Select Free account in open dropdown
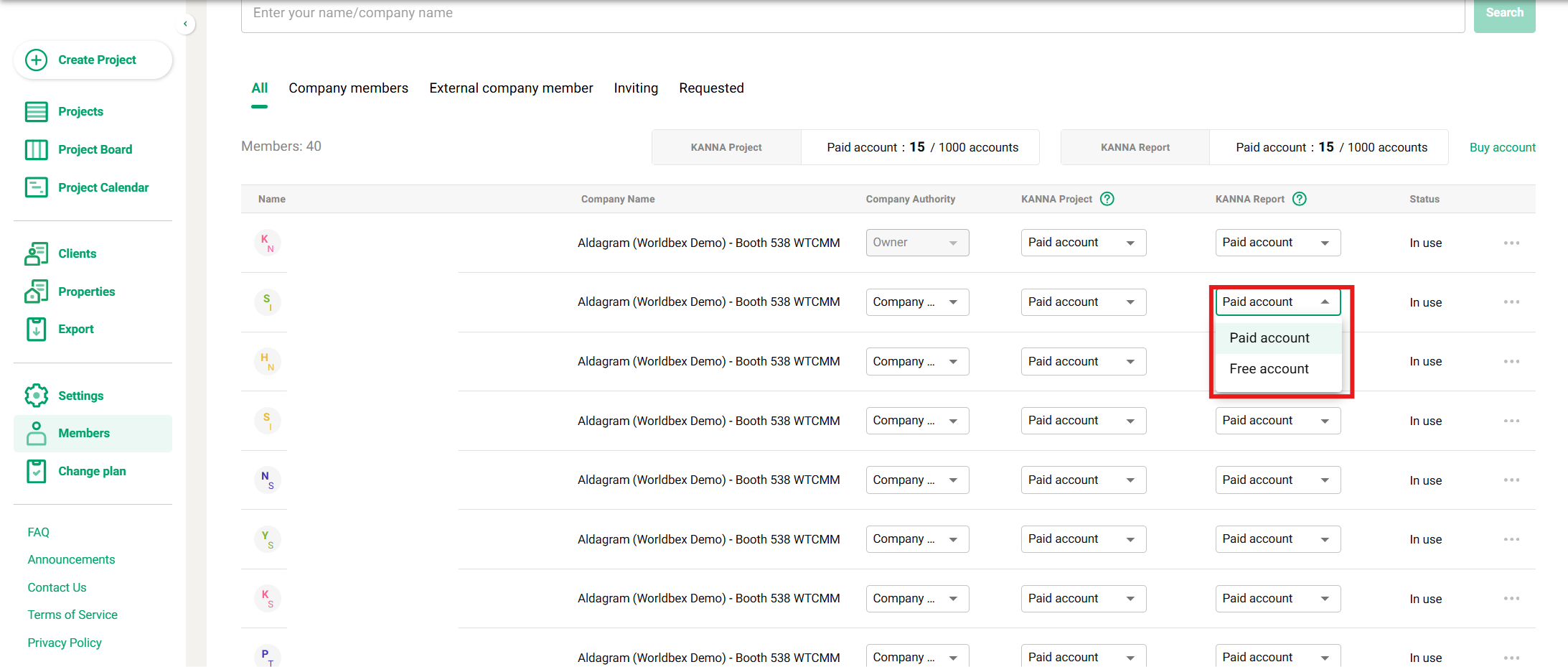The width and height of the screenshot is (1568, 667). (x=1269, y=369)
